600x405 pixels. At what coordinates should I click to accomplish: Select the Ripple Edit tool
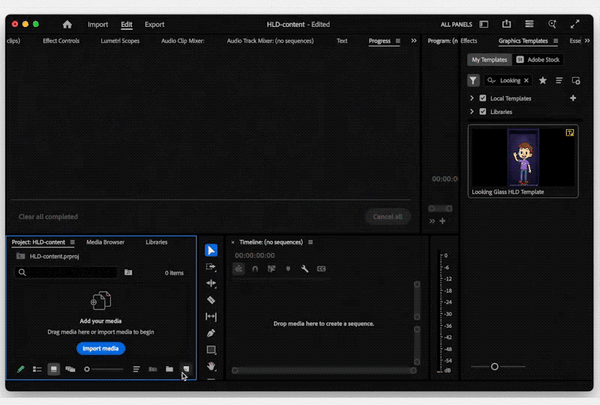[211, 283]
